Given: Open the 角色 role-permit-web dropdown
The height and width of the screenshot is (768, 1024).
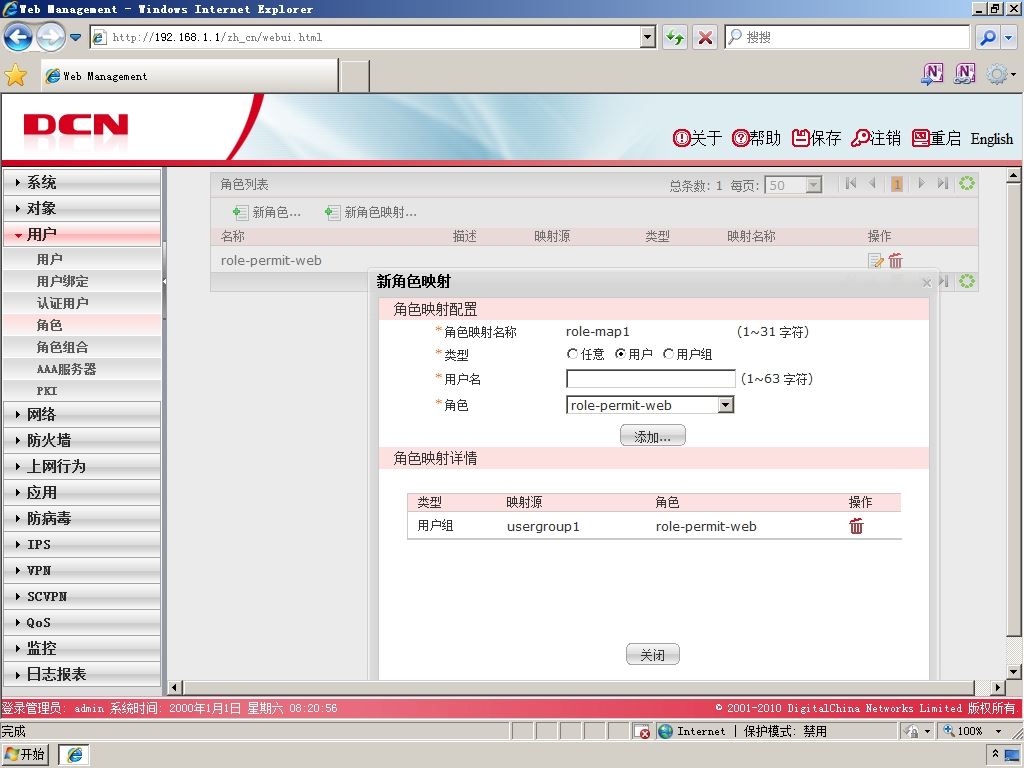Looking at the screenshot, I should coord(726,405).
